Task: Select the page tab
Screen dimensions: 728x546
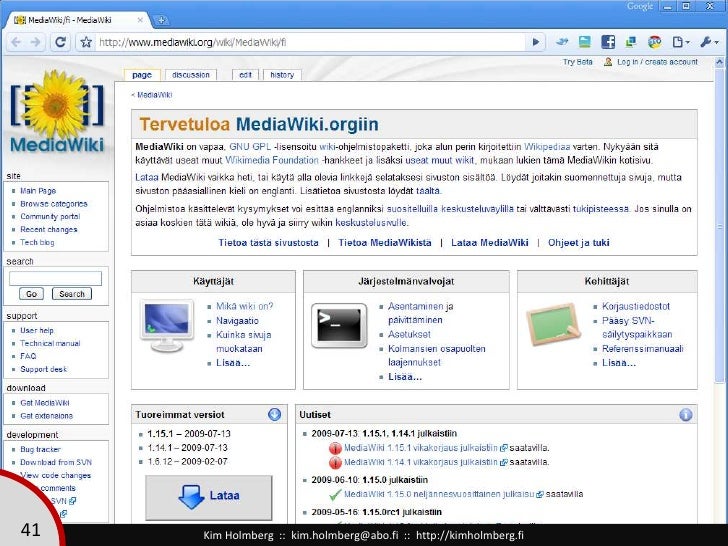Action: tap(142, 75)
